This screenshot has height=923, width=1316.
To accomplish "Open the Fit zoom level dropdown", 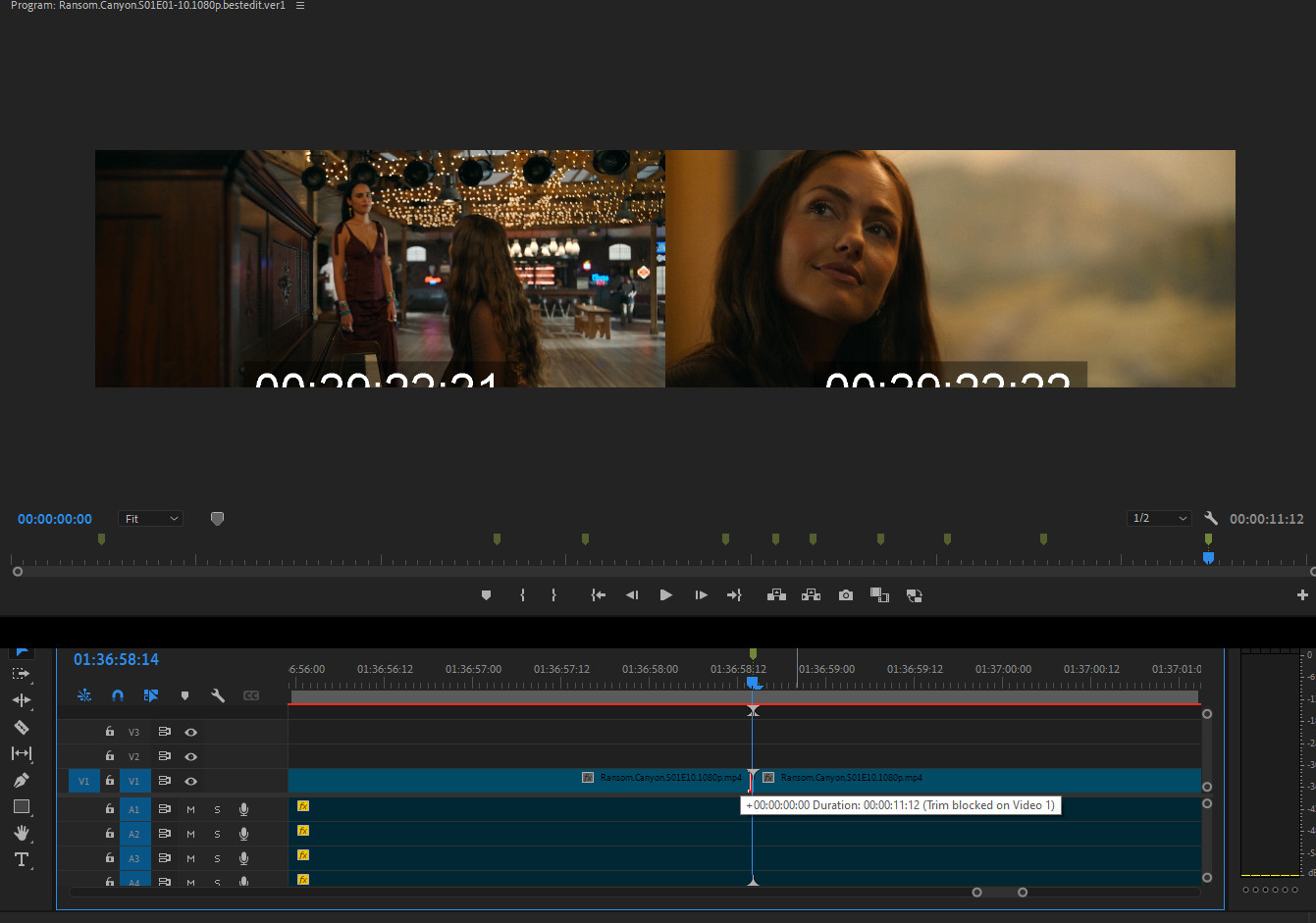I will coord(150,519).
